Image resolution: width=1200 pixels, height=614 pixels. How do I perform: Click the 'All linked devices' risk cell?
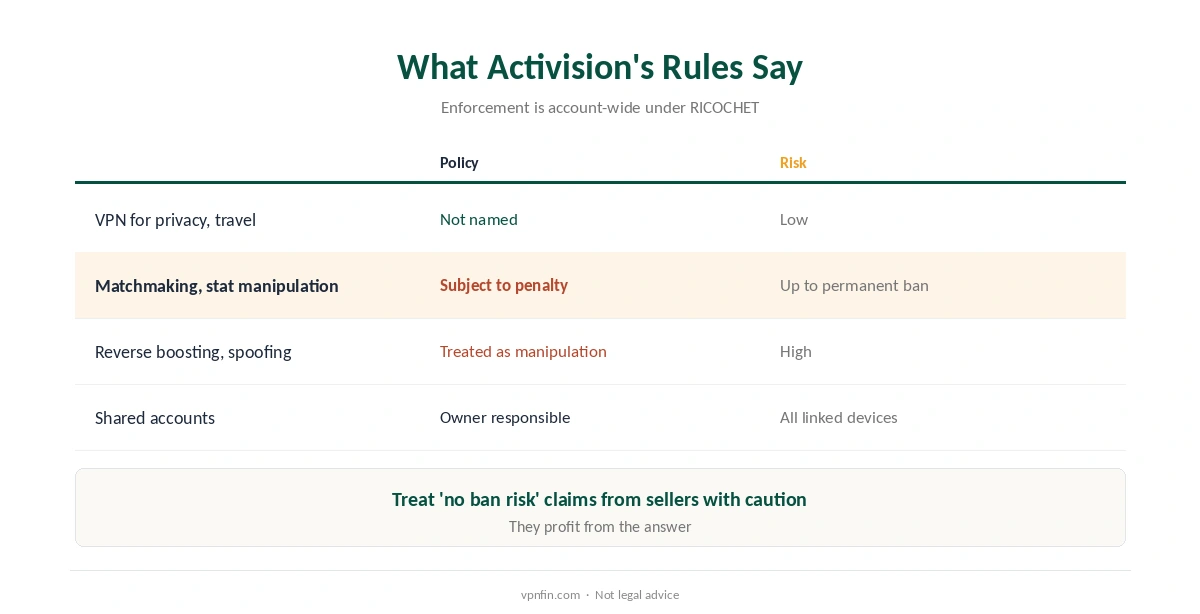click(x=839, y=417)
